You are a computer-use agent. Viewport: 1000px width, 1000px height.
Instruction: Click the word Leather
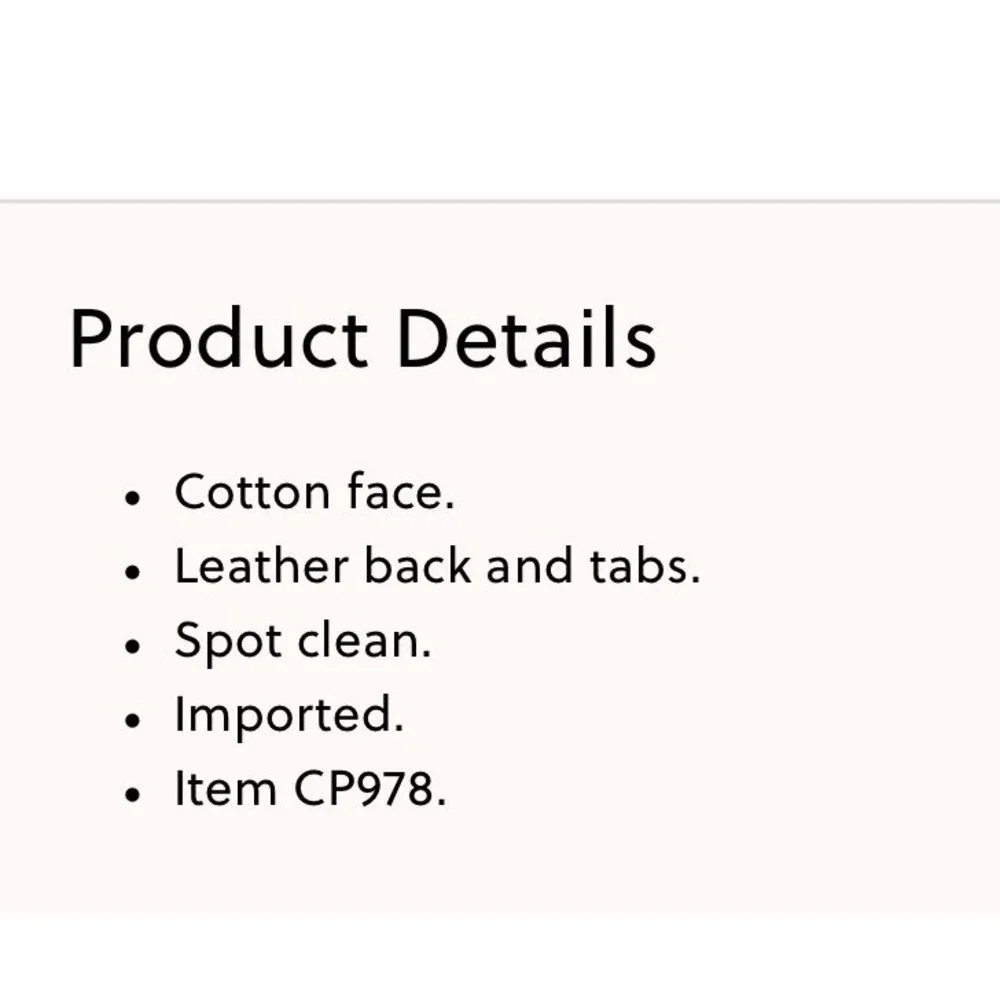261,566
